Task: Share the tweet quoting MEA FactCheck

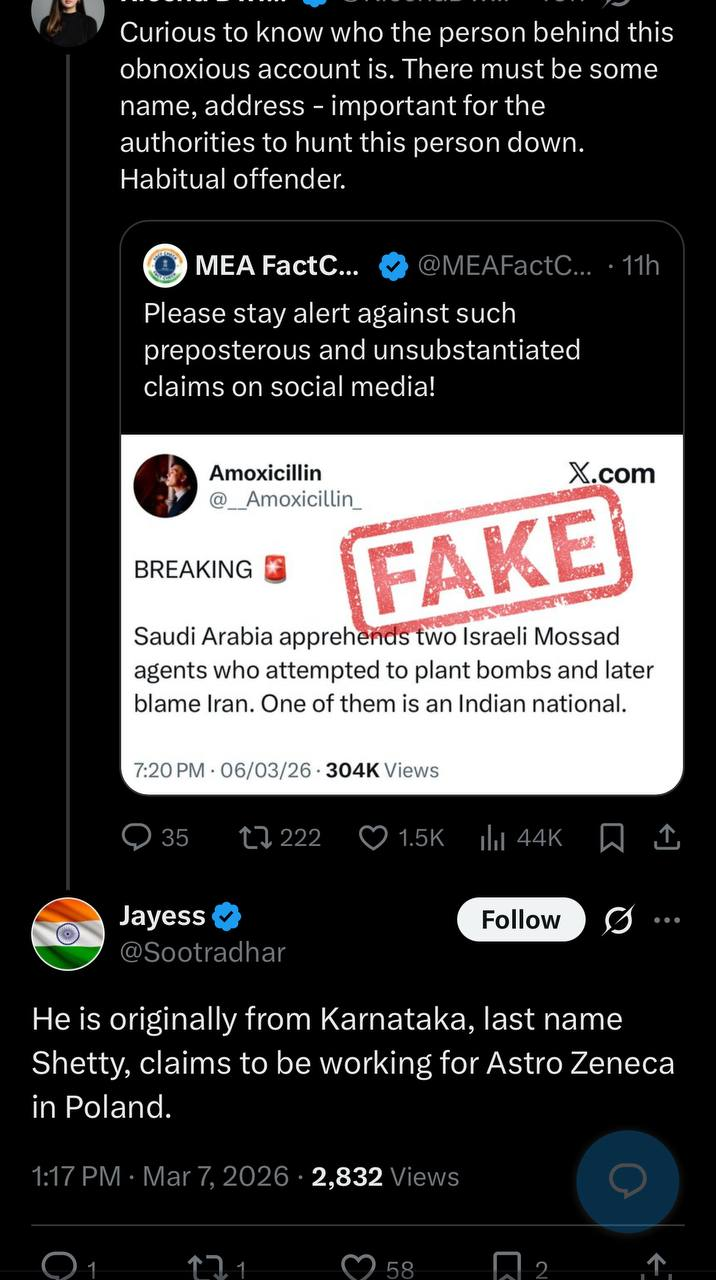Action: click(666, 837)
